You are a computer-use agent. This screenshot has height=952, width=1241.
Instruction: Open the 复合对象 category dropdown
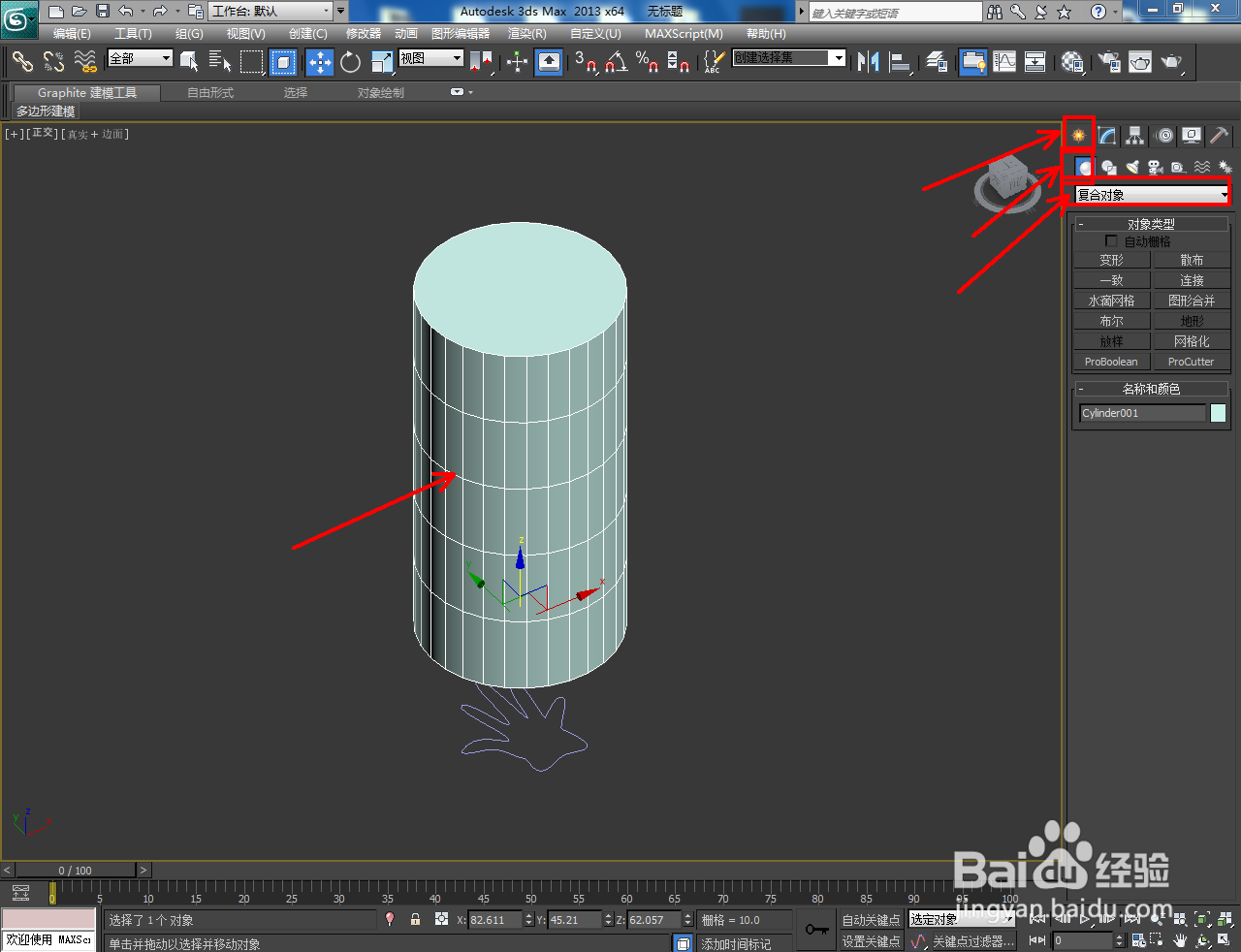pos(1152,195)
